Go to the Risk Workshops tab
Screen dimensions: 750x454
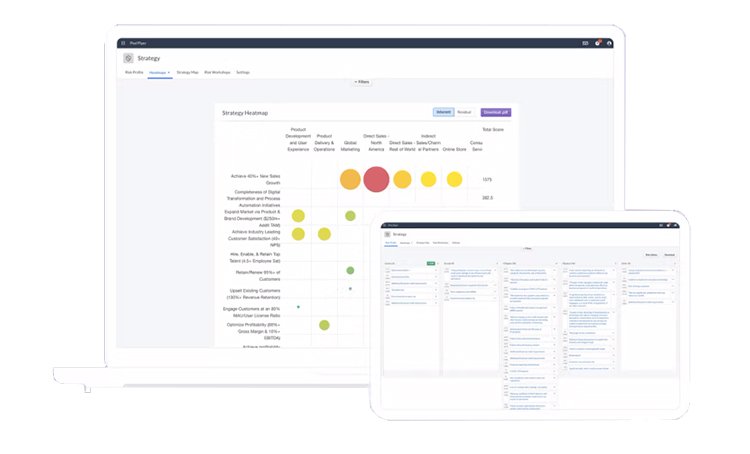click(x=217, y=73)
